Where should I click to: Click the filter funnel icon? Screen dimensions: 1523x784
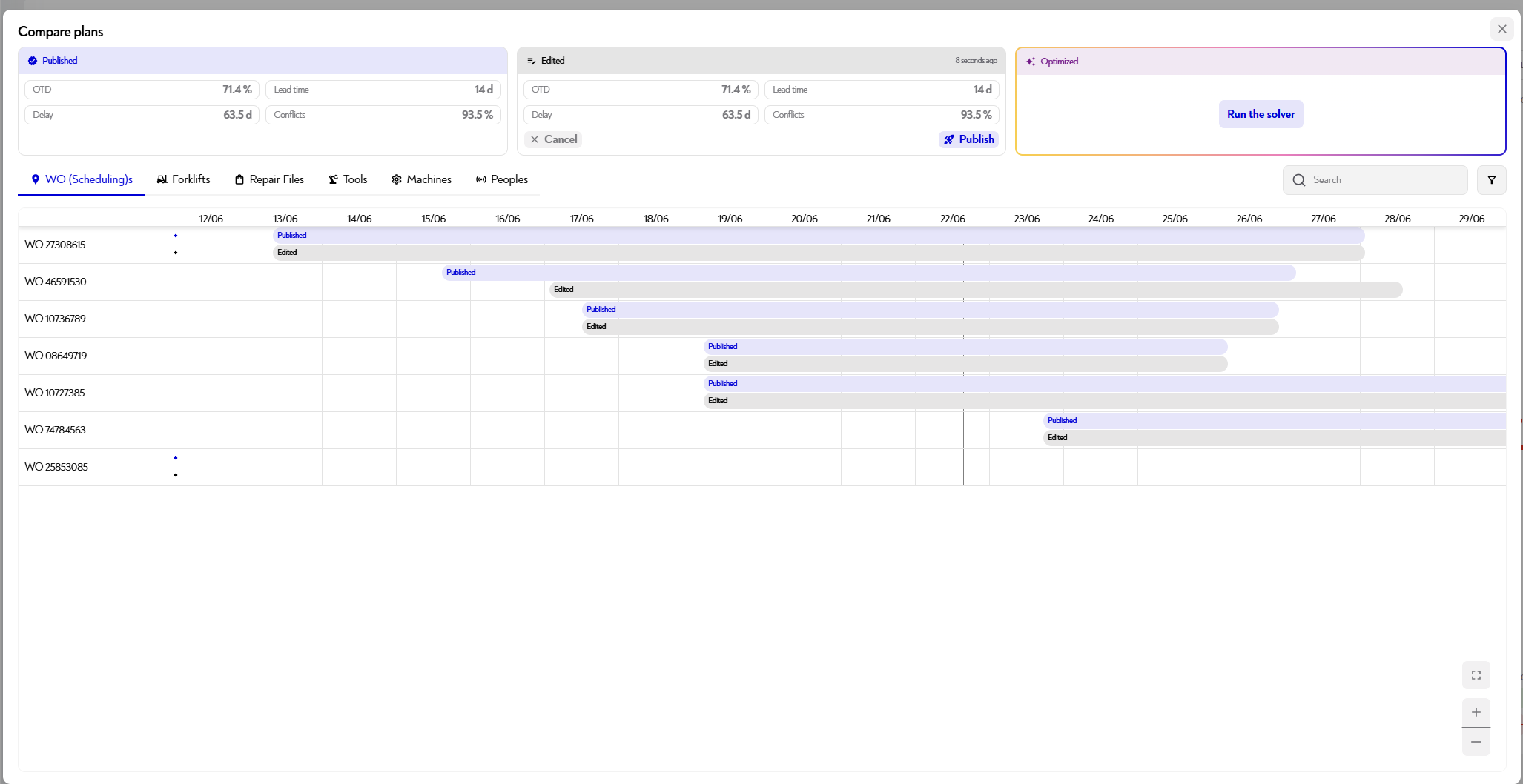[x=1491, y=180]
